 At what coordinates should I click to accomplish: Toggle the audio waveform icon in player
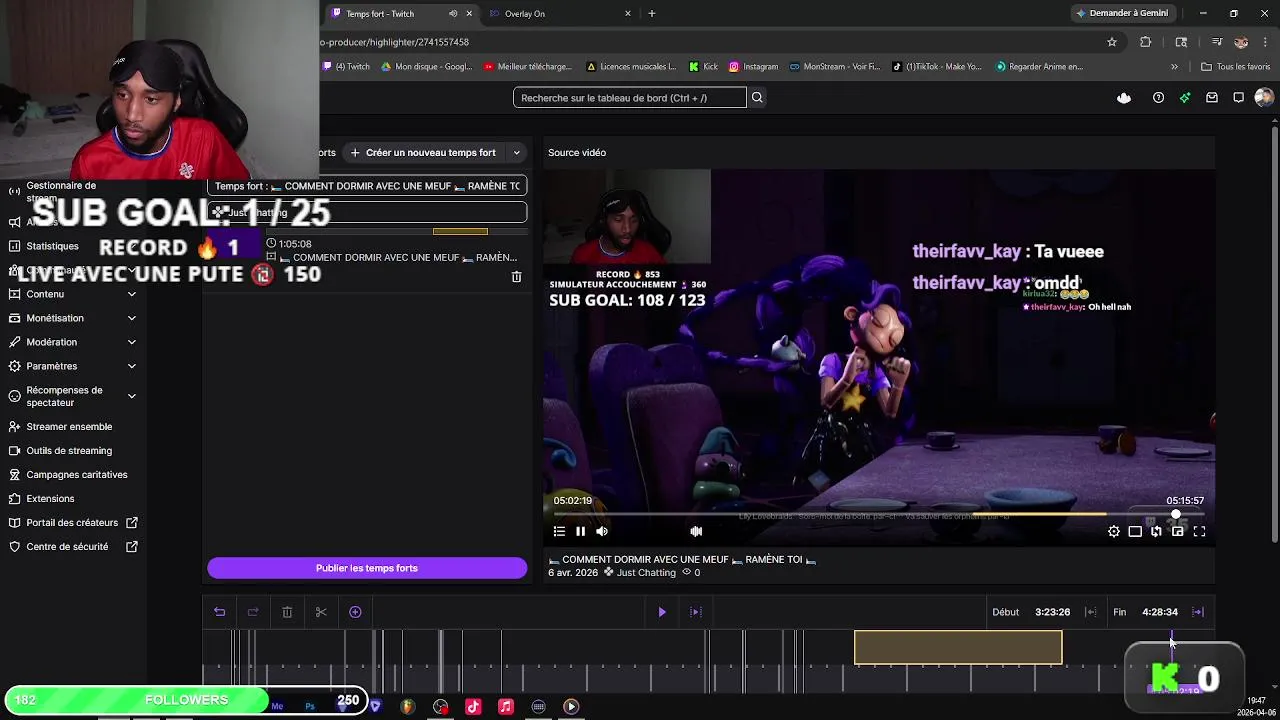[x=696, y=532]
